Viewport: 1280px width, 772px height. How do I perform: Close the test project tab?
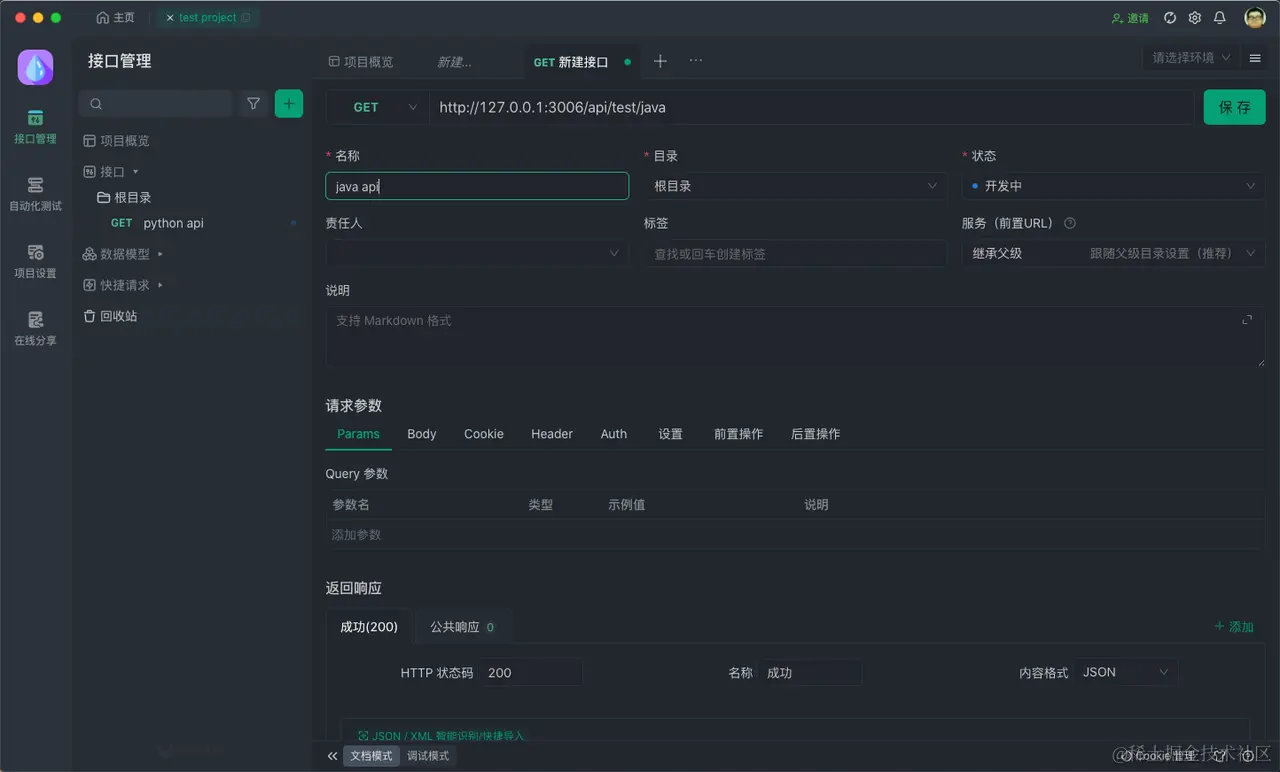[170, 18]
